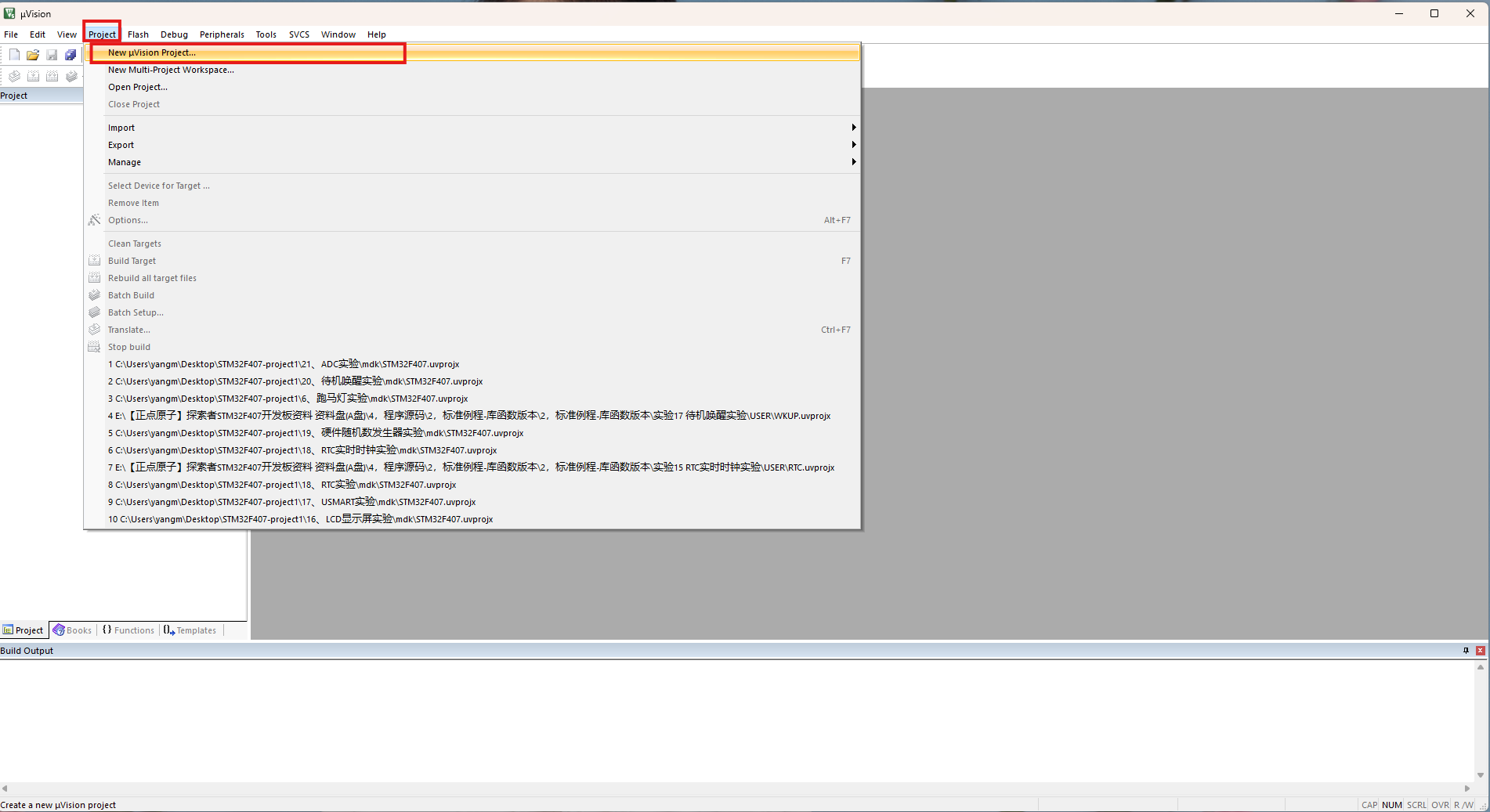Open the SVCS menu
This screenshot has width=1490, height=812.
coord(298,34)
